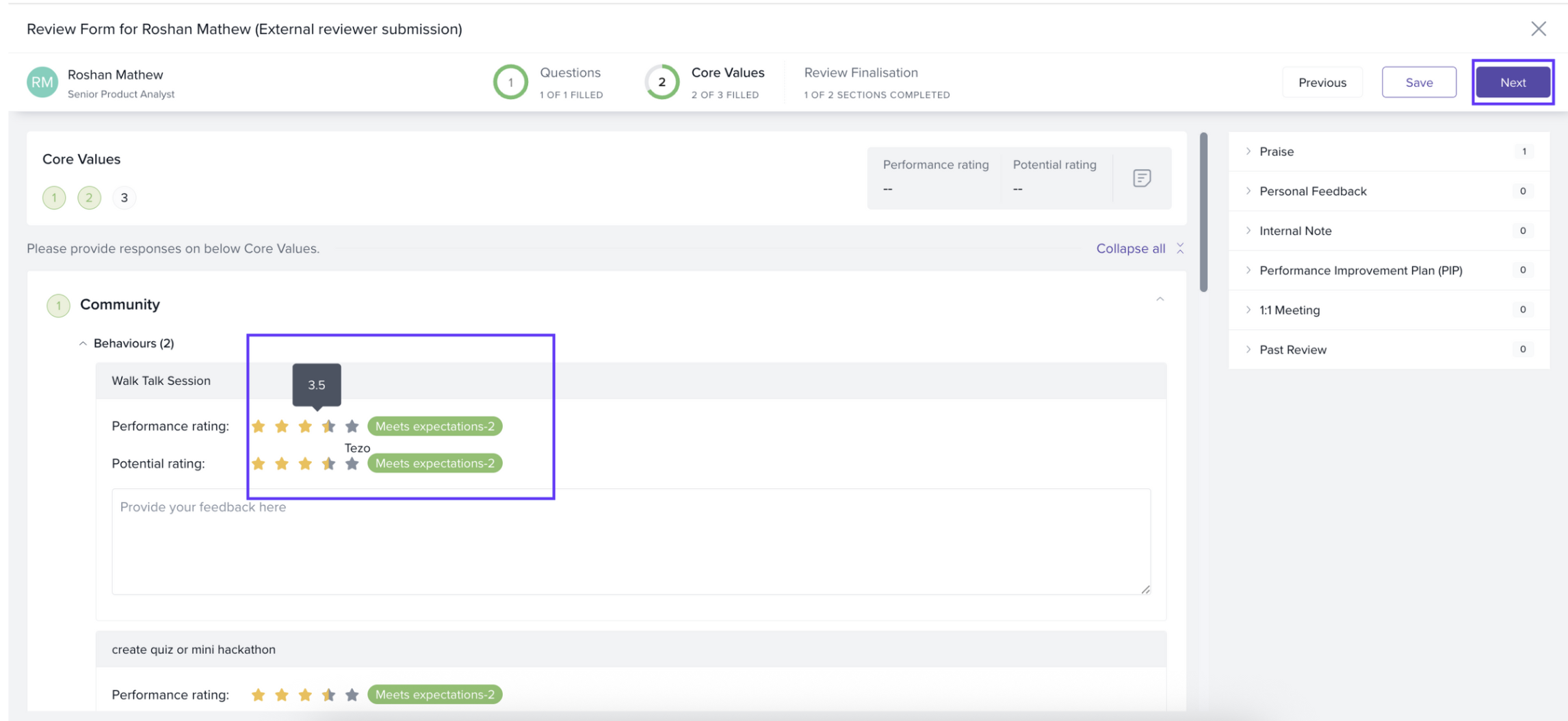Click the comment note icon beside Potential rating
The image size is (1568, 721).
pyautogui.click(x=1141, y=178)
